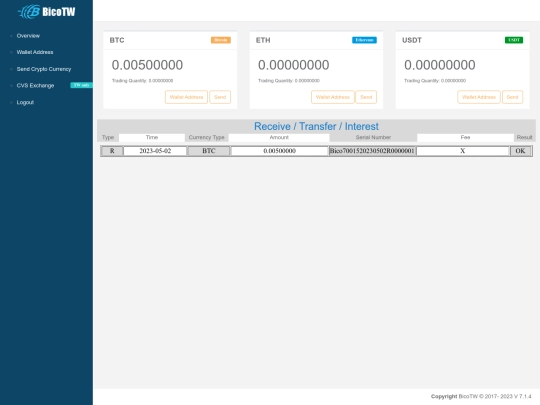Select the ETH balance value
The image size is (540, 405).
tap(294, 65)
